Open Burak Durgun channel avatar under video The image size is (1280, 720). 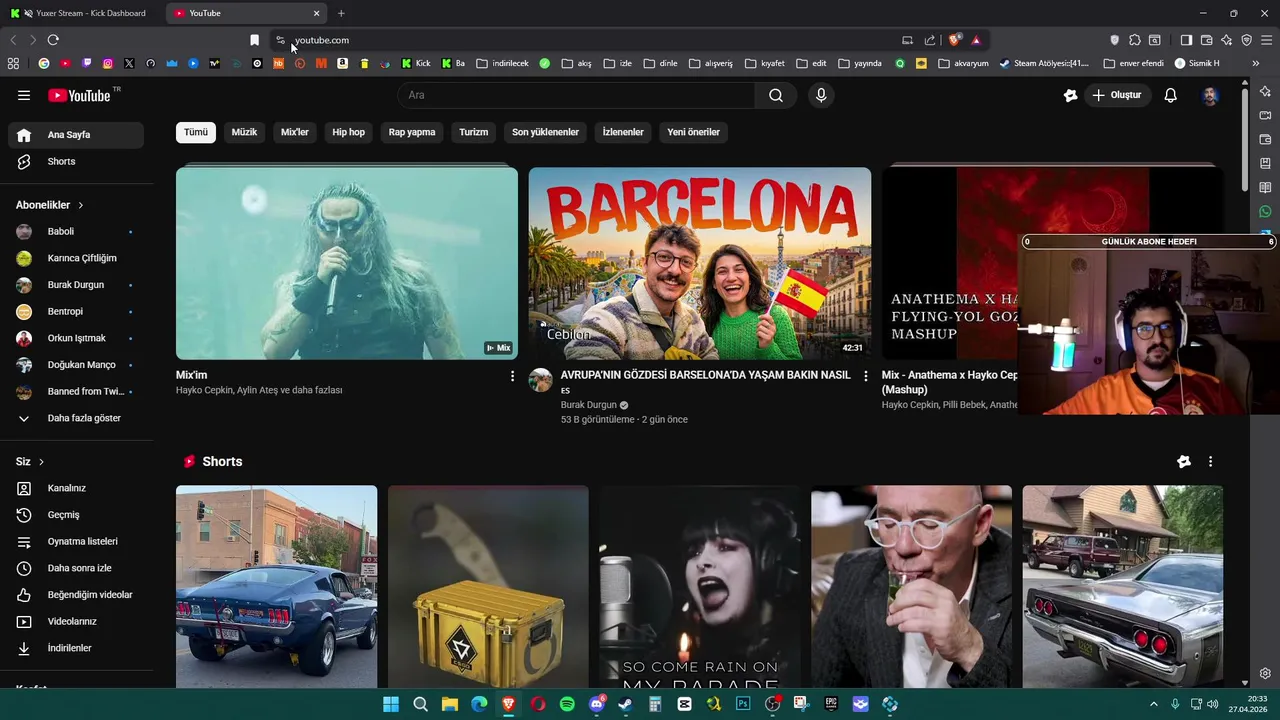(x=541, y=380)
